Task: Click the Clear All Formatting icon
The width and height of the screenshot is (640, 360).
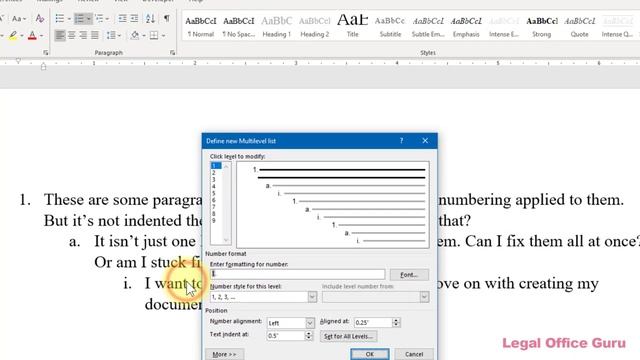Action: click(40, 18)
